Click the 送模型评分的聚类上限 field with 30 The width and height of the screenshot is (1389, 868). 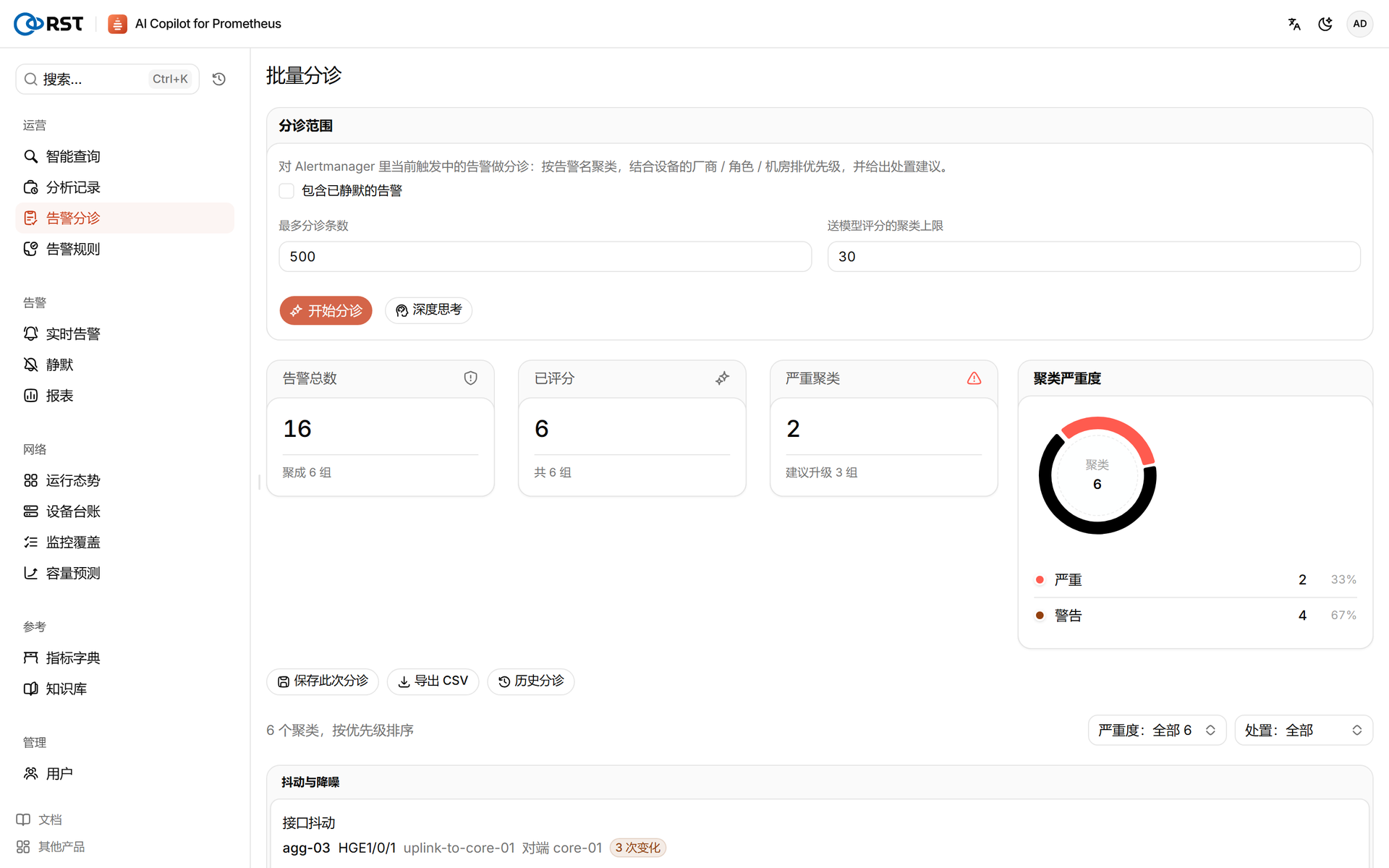point(1094,257)
